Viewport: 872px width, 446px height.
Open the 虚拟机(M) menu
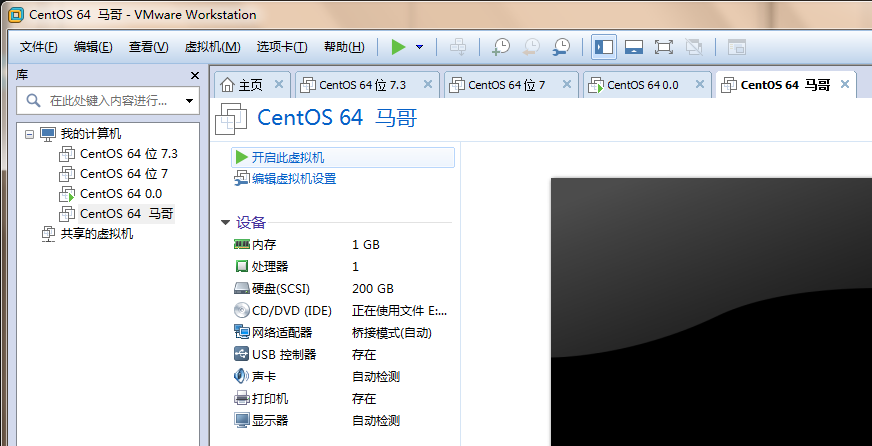tap(212, 47)
